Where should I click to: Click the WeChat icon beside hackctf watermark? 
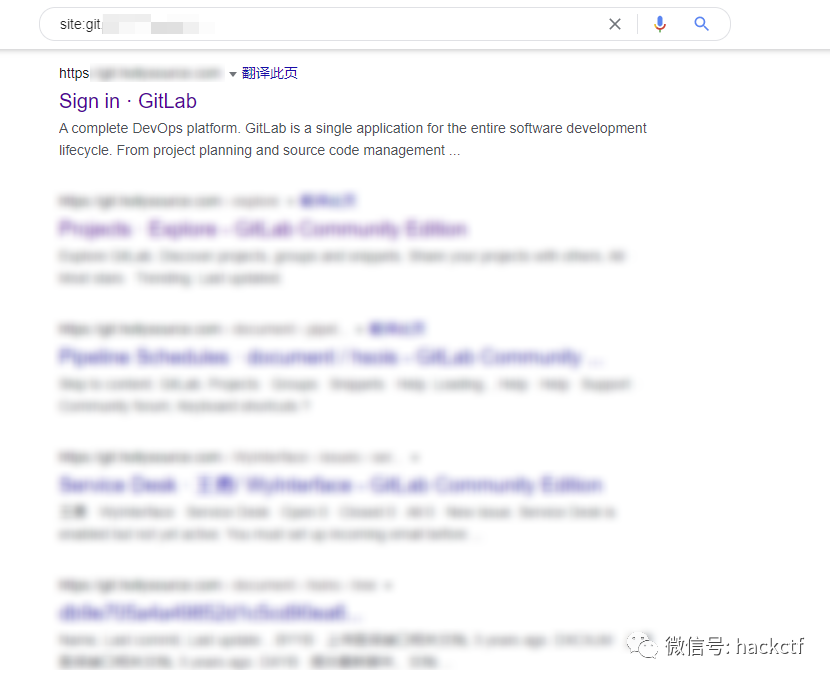point(643,647)
